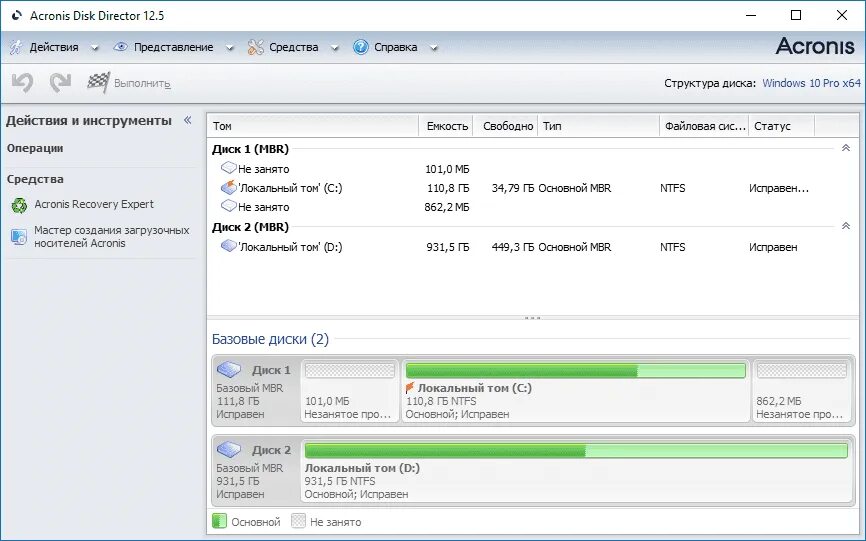Click the gray Не занято legend swatch

[x=298, y=521]
